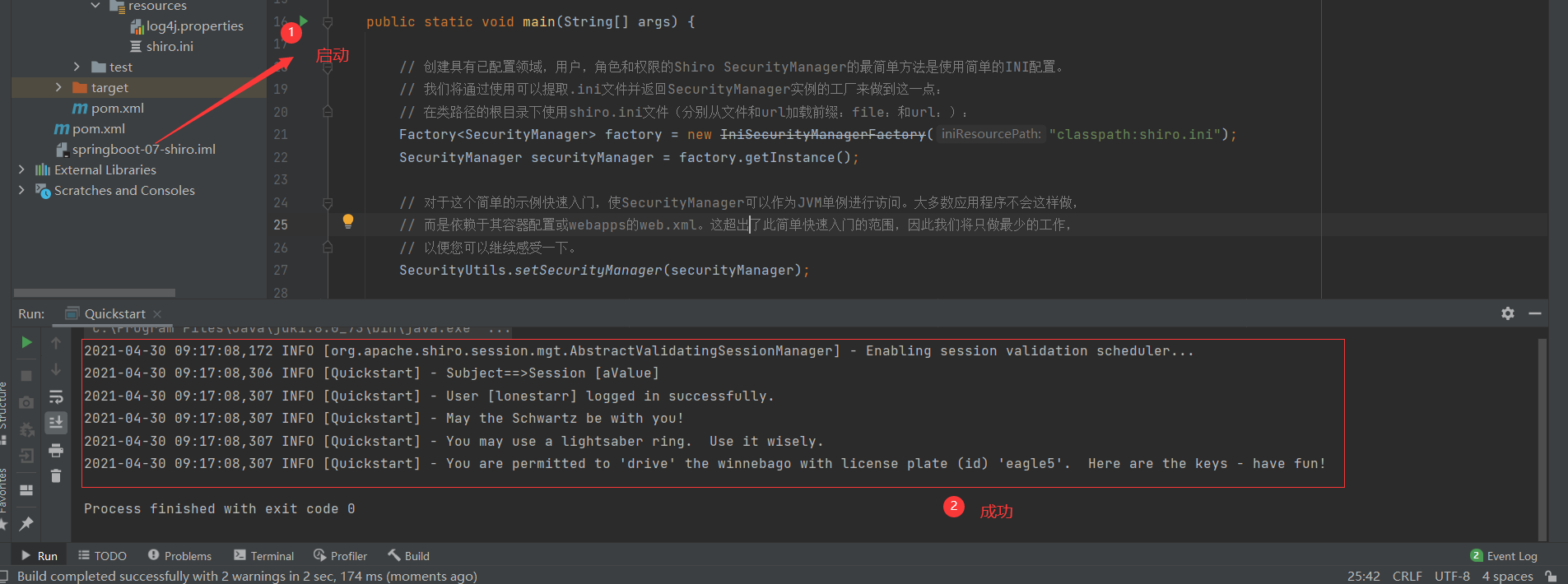Image resolution: width=1568 pixels, height=584 pixels.
Task: Click the UTF-8 encoding selector
Action: click(1452, 576)
